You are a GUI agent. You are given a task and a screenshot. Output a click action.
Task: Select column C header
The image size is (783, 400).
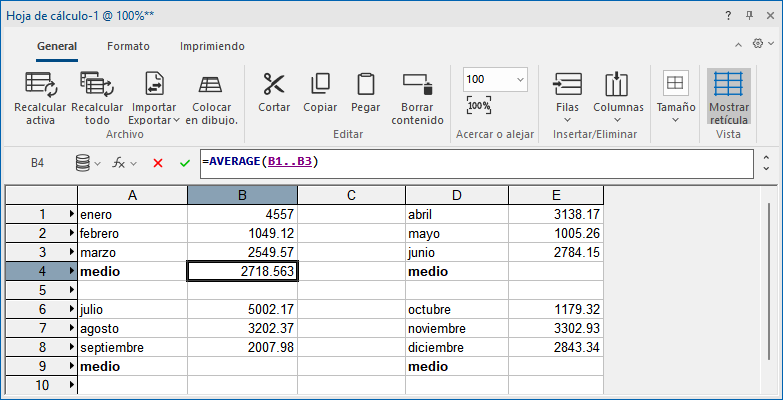tap(351, 195)
